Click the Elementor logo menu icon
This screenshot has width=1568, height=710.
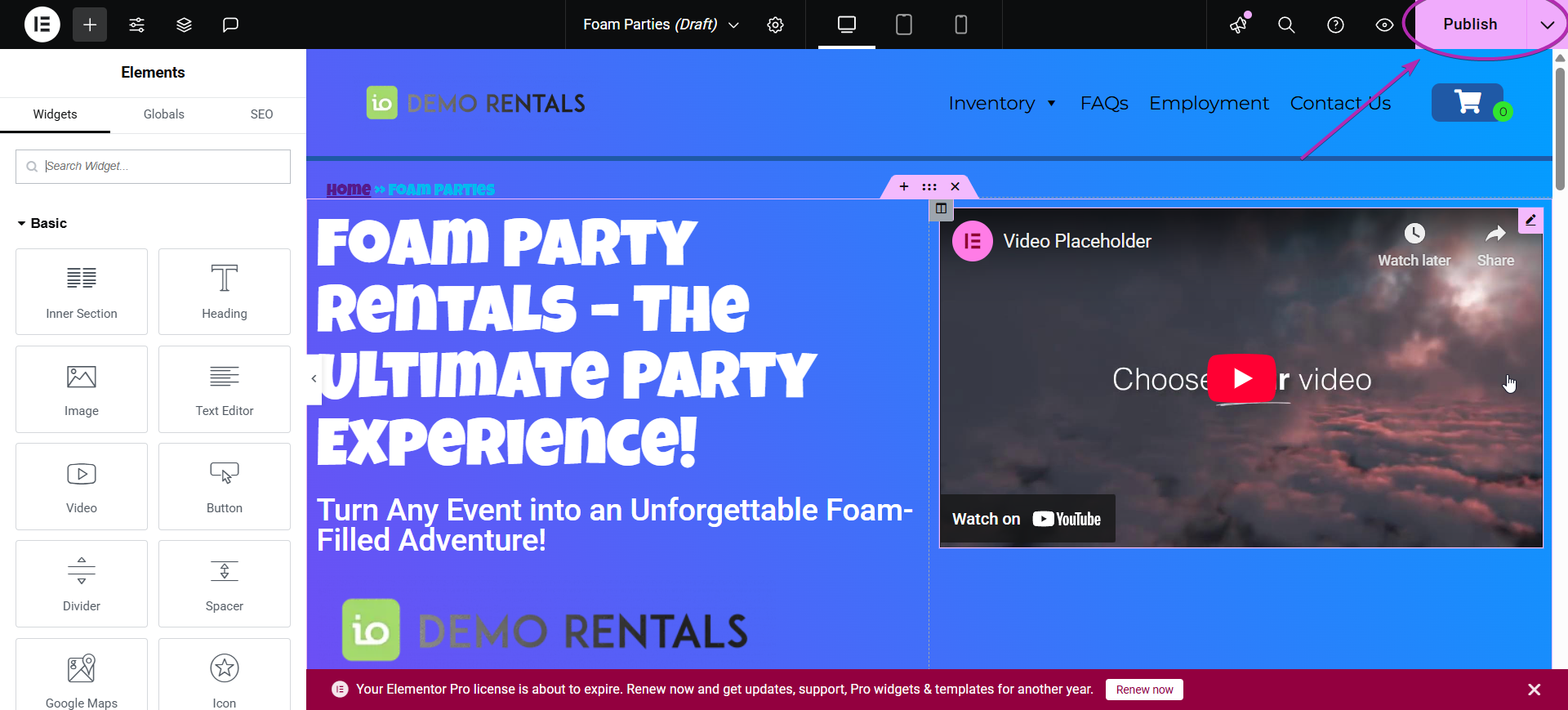(x=42, y=25)
